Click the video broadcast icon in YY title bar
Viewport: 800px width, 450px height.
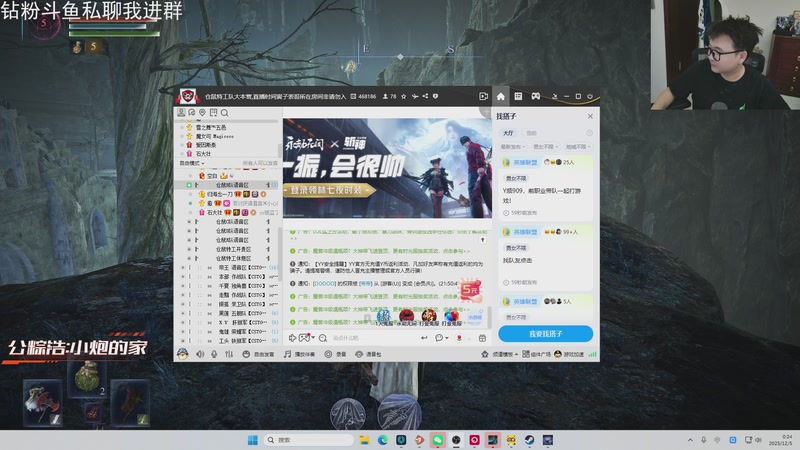click(483, 96)
